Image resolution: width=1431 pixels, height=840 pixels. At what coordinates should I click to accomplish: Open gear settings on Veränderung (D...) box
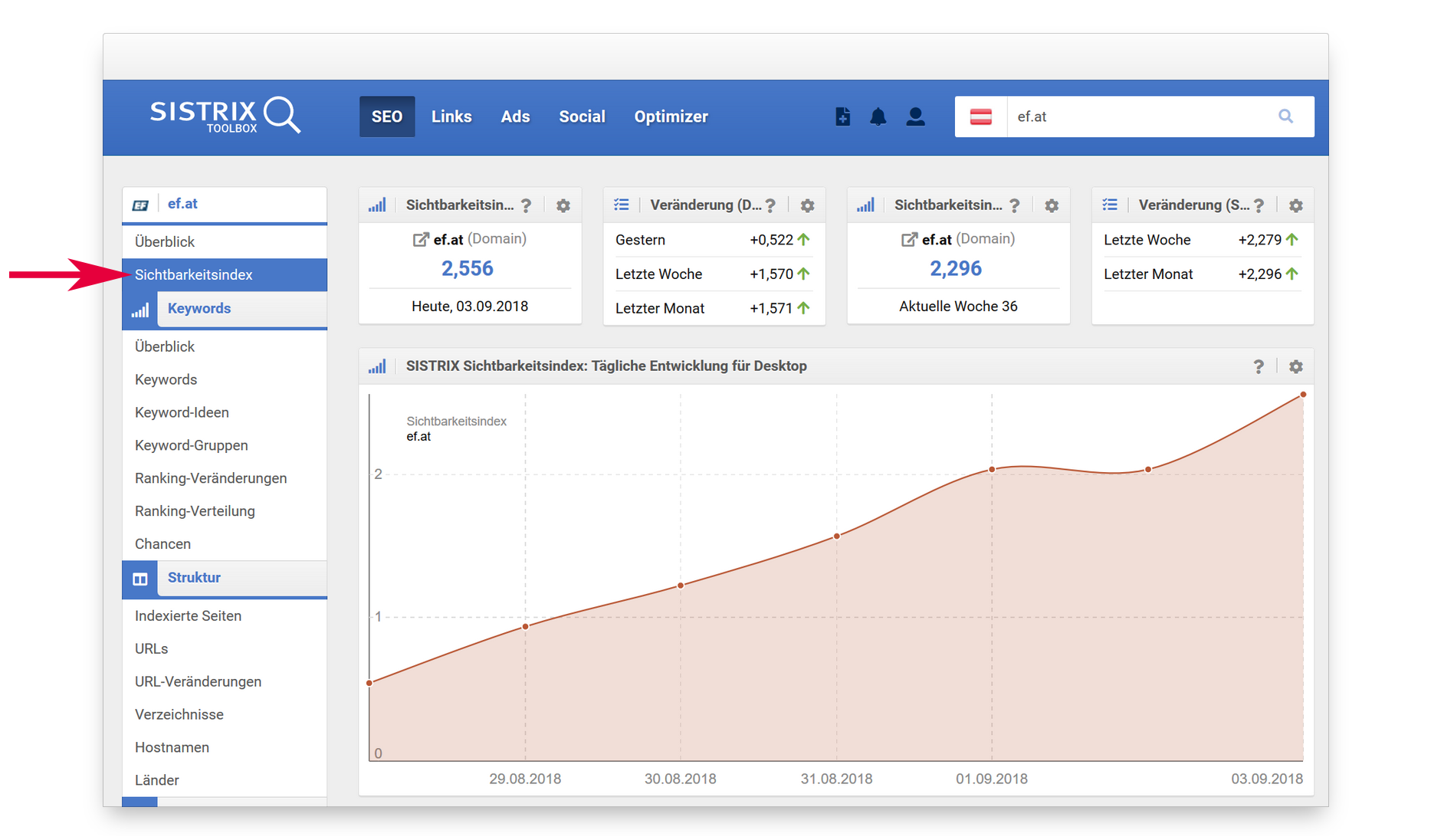(807, 205)
